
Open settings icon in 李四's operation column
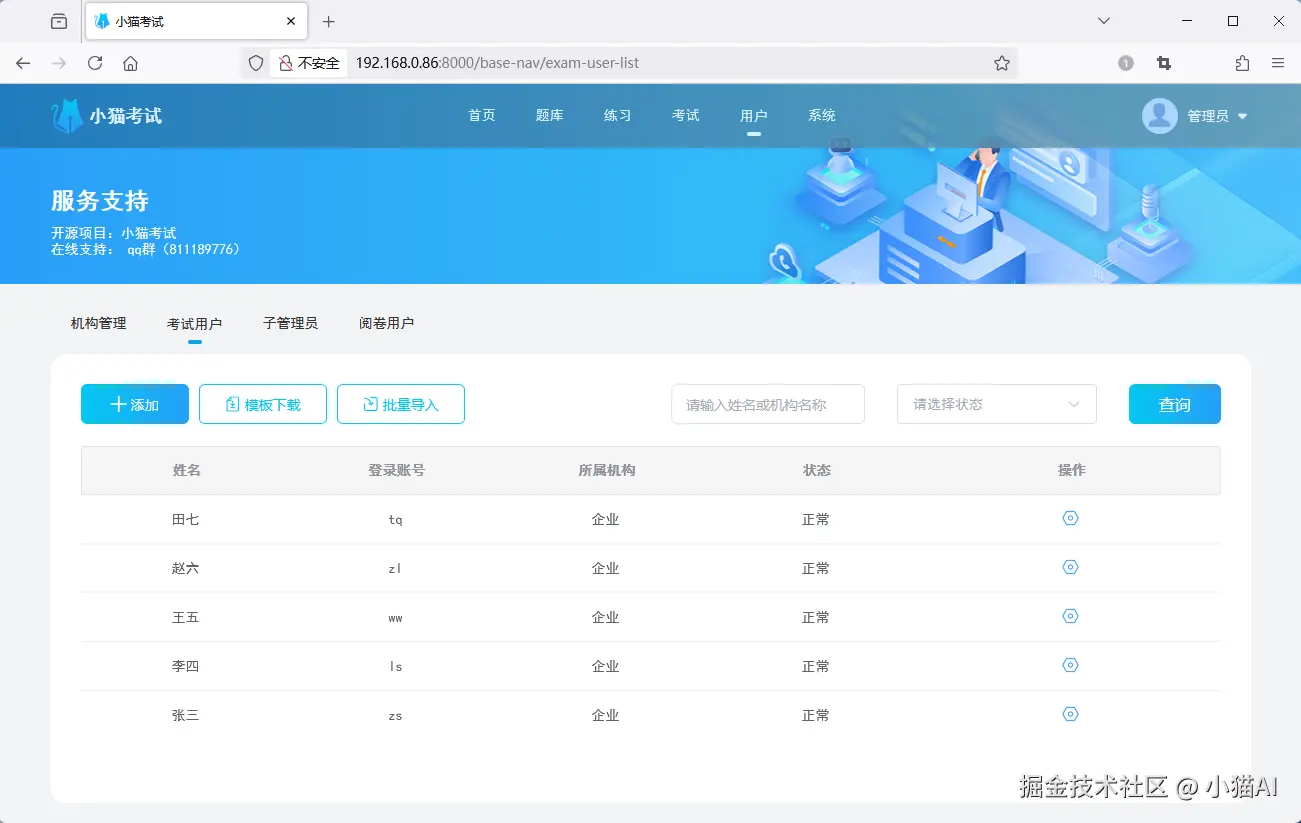[1070, 665]
